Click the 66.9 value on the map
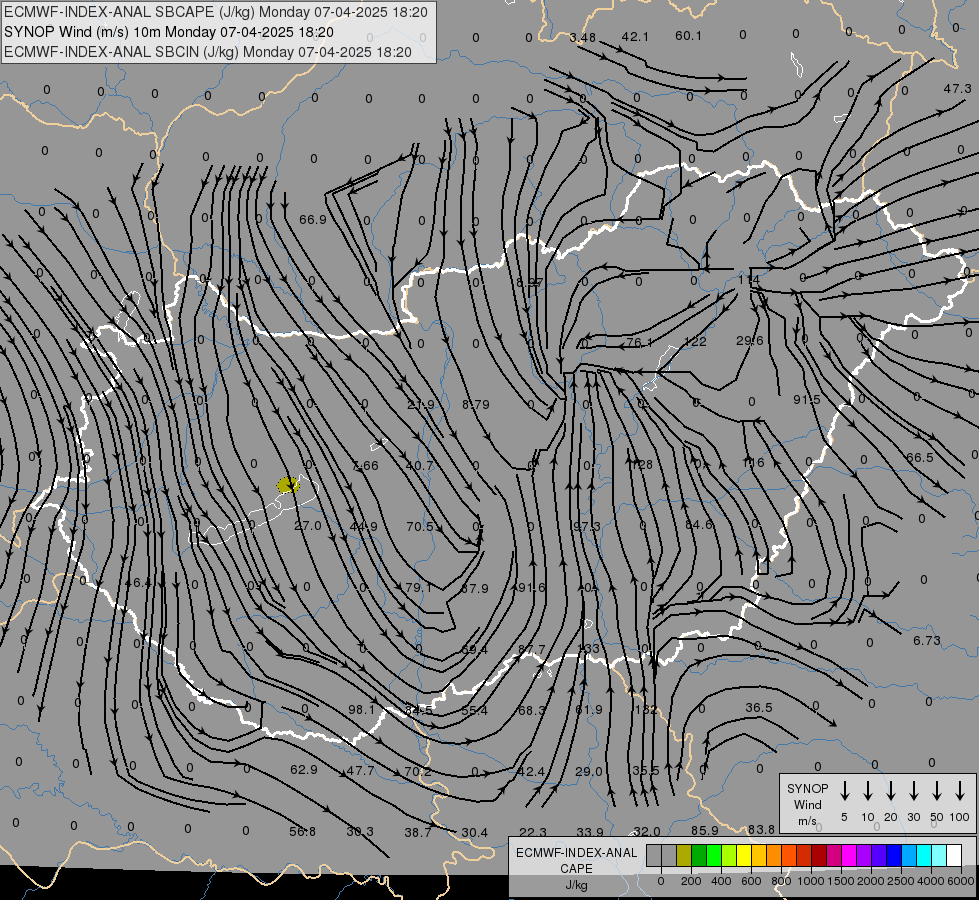This screenshot has width=979, height=900. coord(312,219)
